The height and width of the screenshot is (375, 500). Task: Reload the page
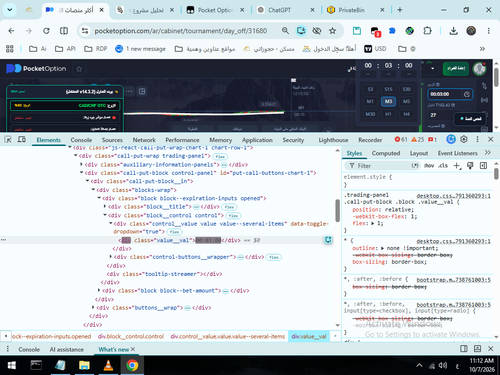pyautogui.click(x=46, y=31)
